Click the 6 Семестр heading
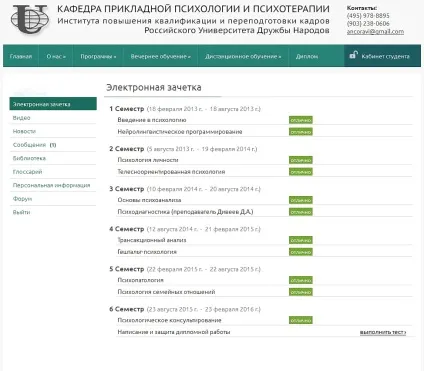Image resolution: width=424 pixels, height=371 pixels. [x=127, y=309]
